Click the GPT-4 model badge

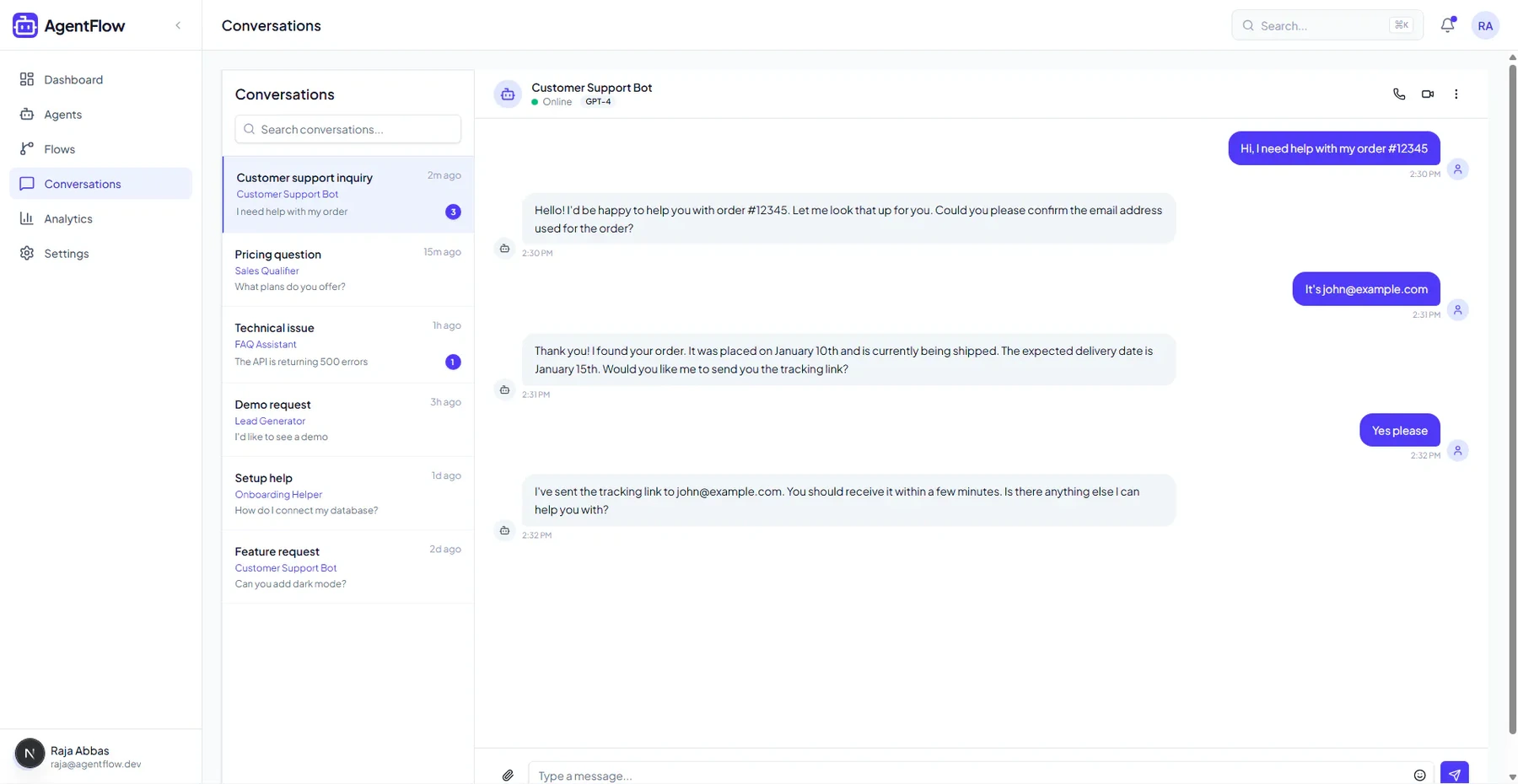click(x=598, y=102)
